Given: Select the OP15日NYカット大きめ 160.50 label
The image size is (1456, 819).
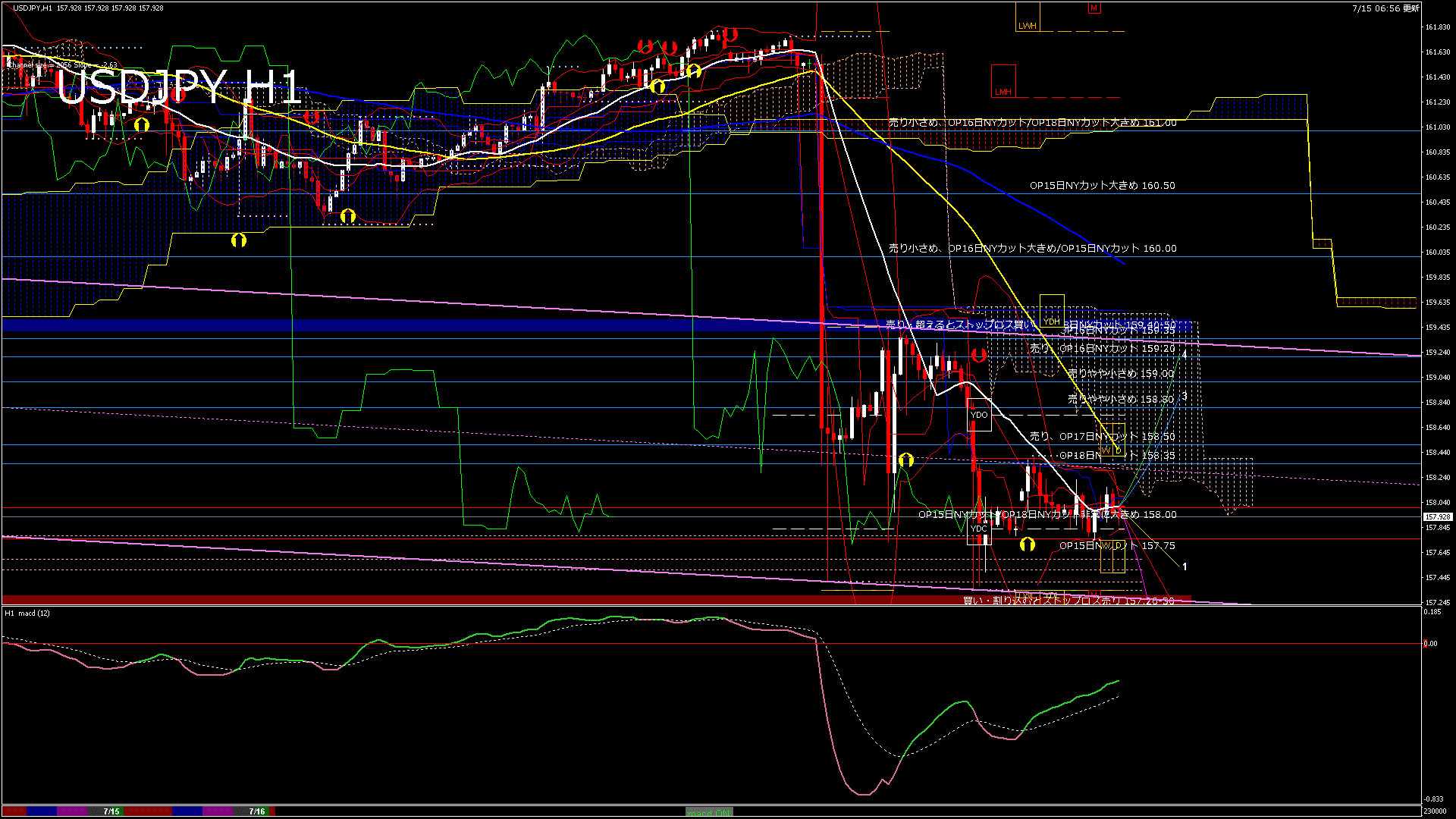Looking at the screenshot, I should tap(1102, 185).
